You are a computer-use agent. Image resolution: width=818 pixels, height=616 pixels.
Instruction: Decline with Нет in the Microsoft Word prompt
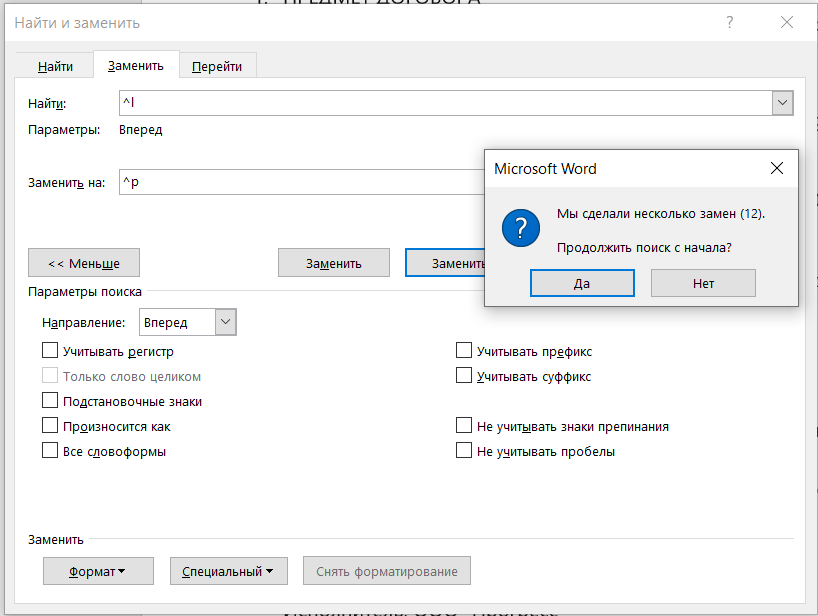(703, 283)
